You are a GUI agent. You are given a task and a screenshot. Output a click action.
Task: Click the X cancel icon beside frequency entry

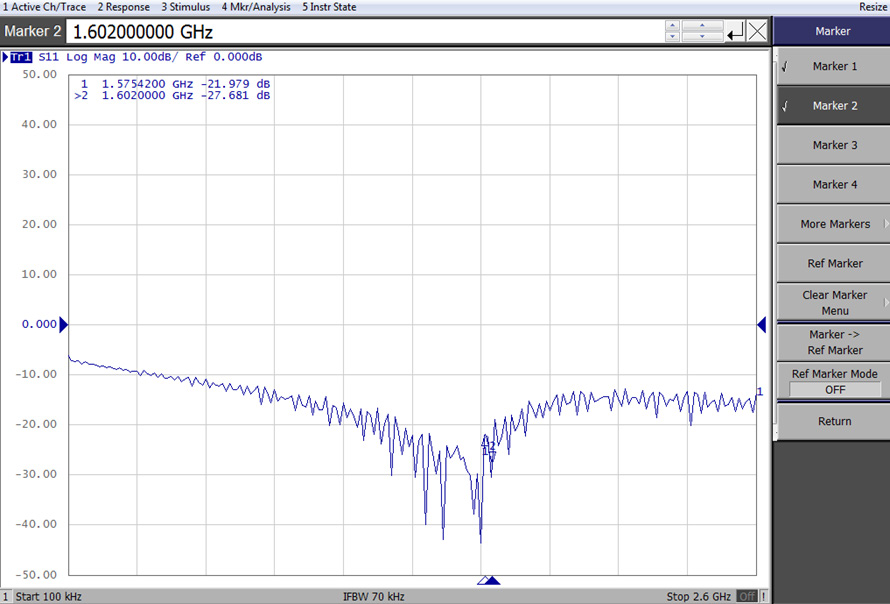tap(757, 31)
